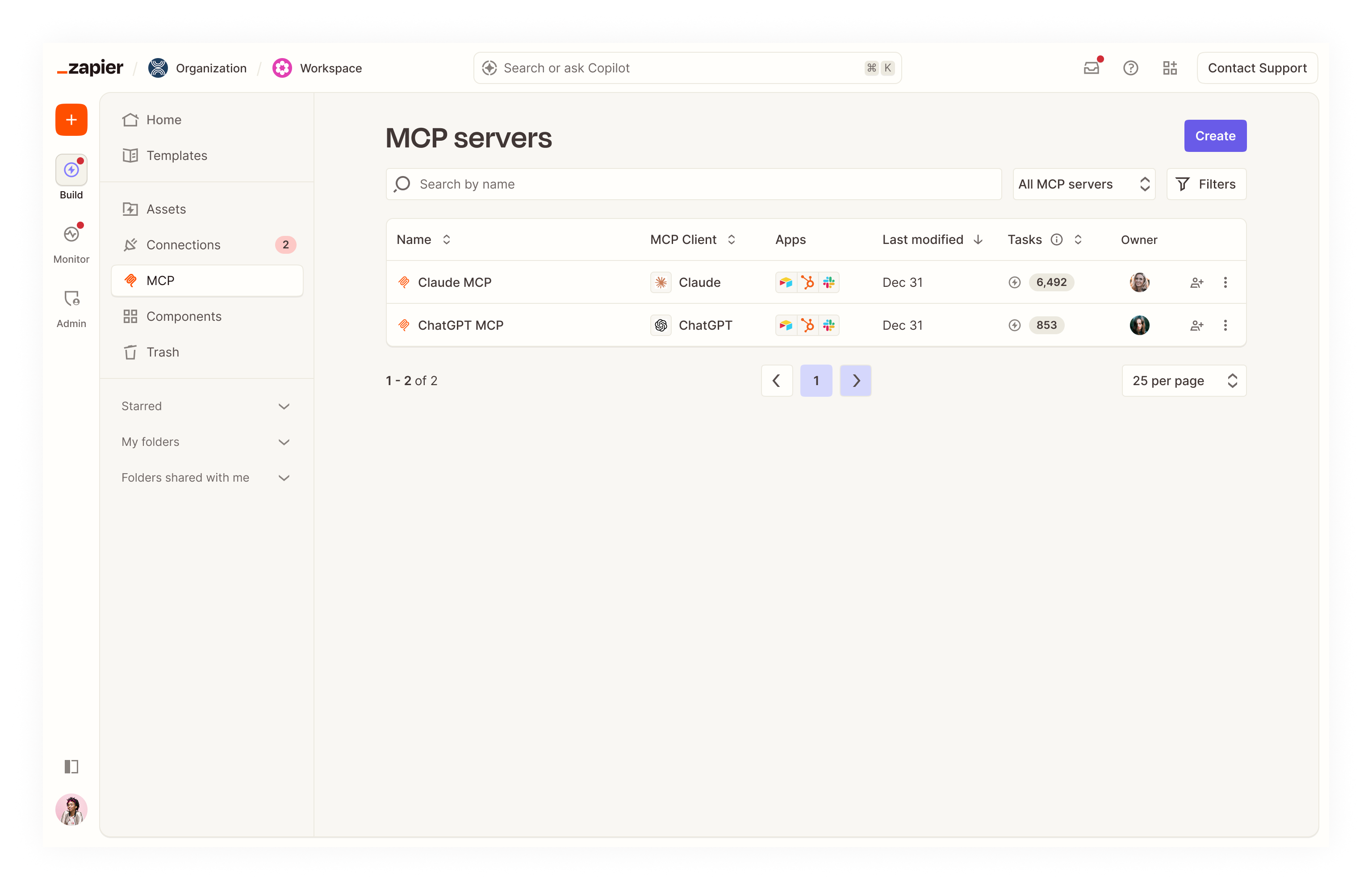Go to next page arrow
Screen dimensions: 1372x890
click(x=855, y=381)
